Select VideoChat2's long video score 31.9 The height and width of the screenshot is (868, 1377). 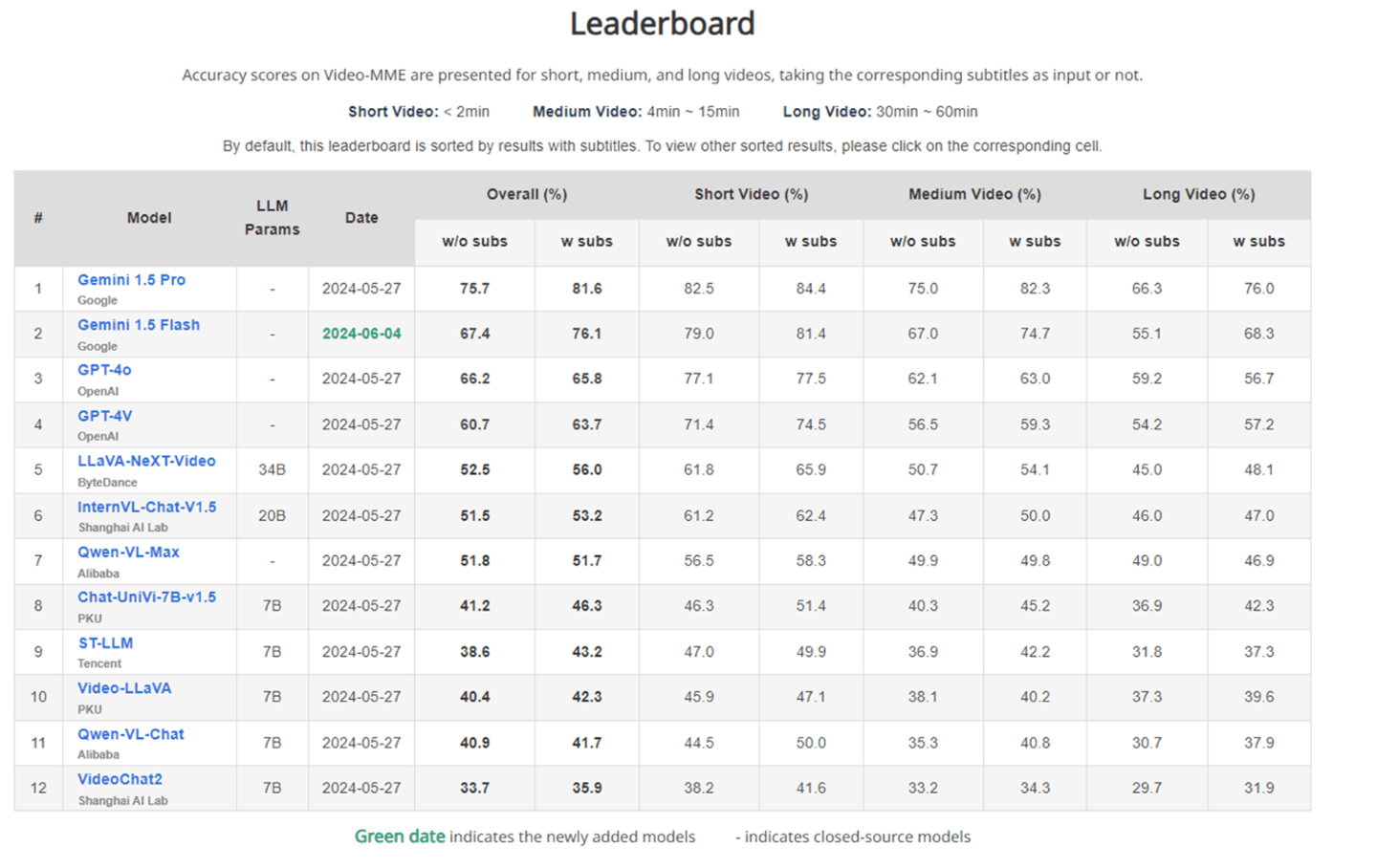[x=1258, y=789]
